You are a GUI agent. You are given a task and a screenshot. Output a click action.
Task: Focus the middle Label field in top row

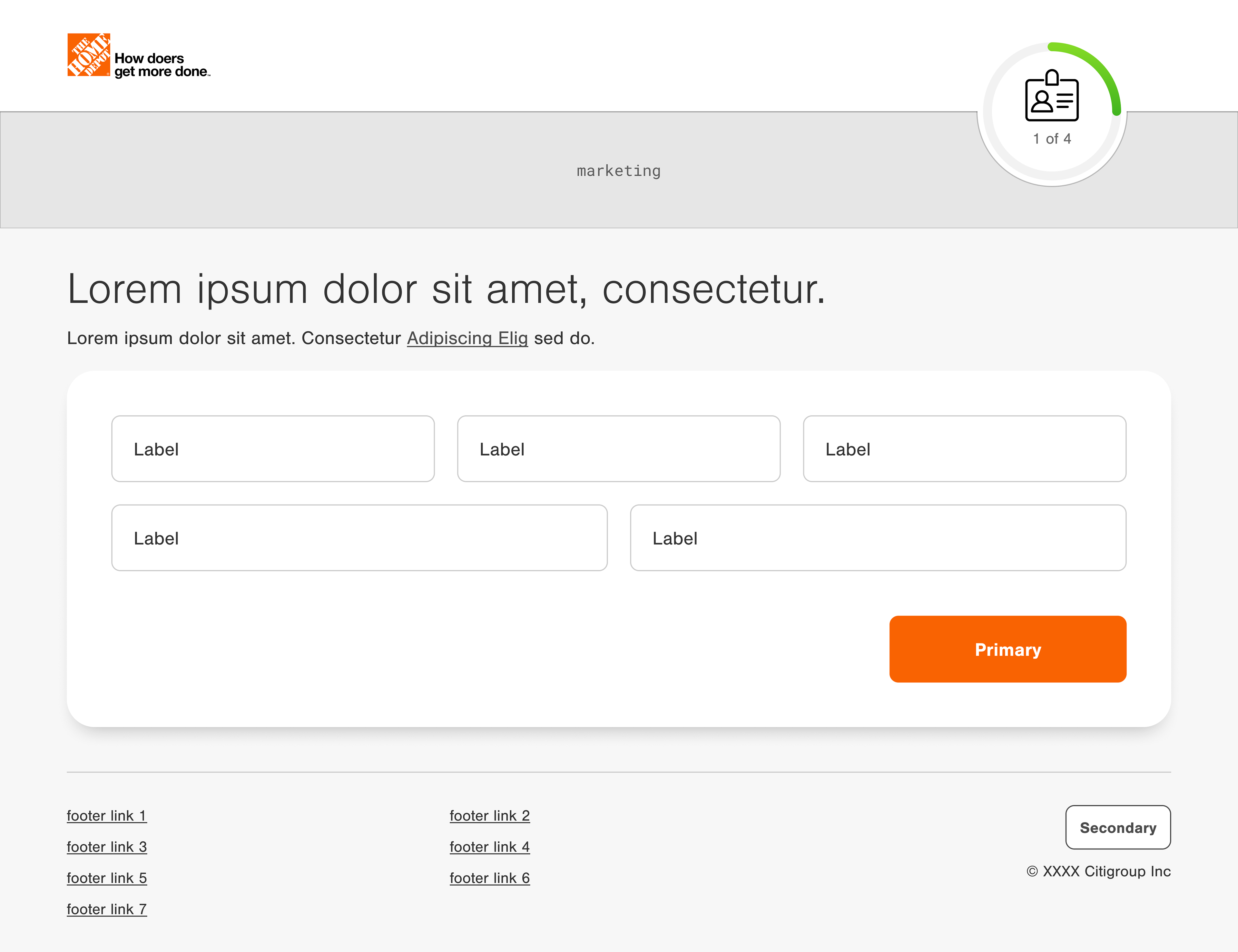pyautogui.click(x=619, y=449)
